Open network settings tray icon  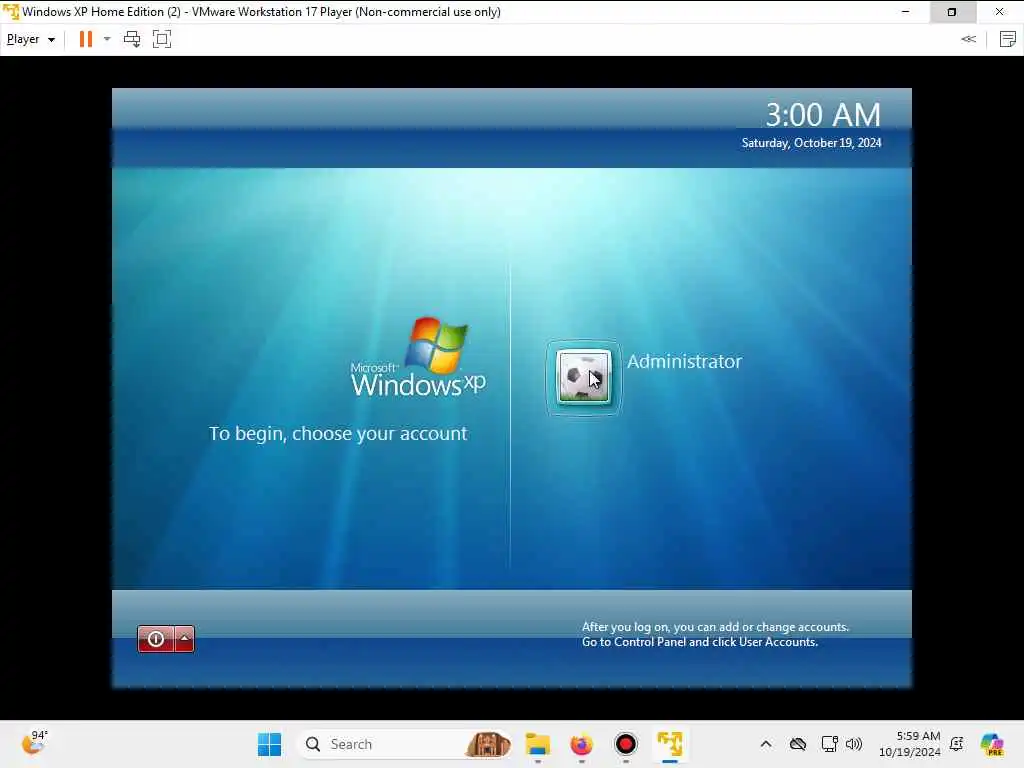click(829, 744)
